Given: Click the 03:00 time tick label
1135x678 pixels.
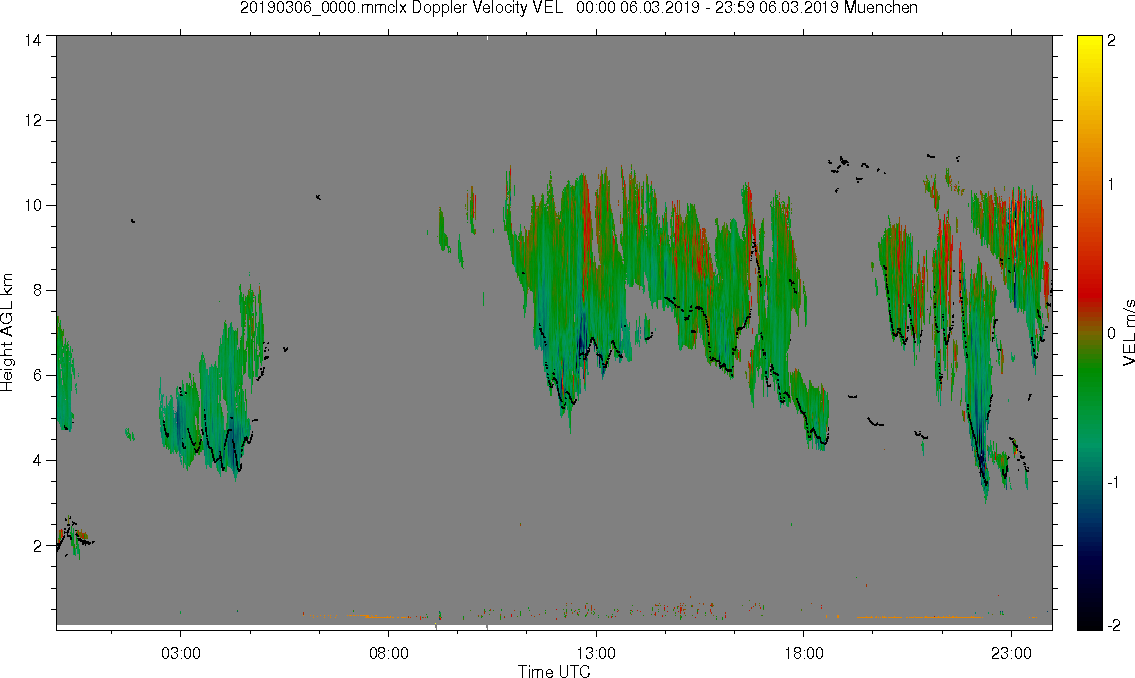Looking at the screenshot, I should [x=181, y=653].
